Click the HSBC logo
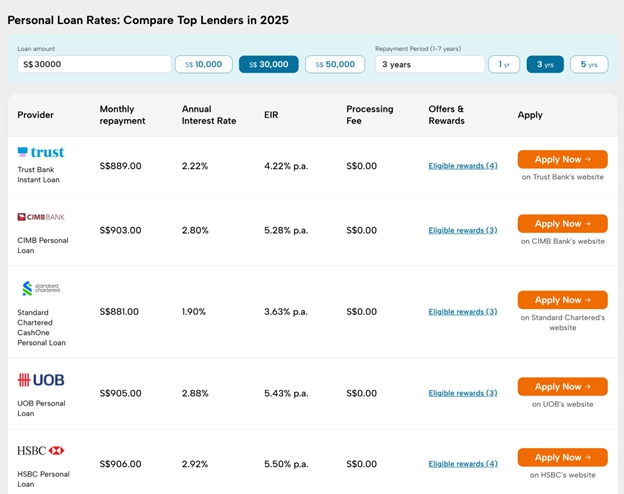The image size is (624, 494). click(41, 451)
